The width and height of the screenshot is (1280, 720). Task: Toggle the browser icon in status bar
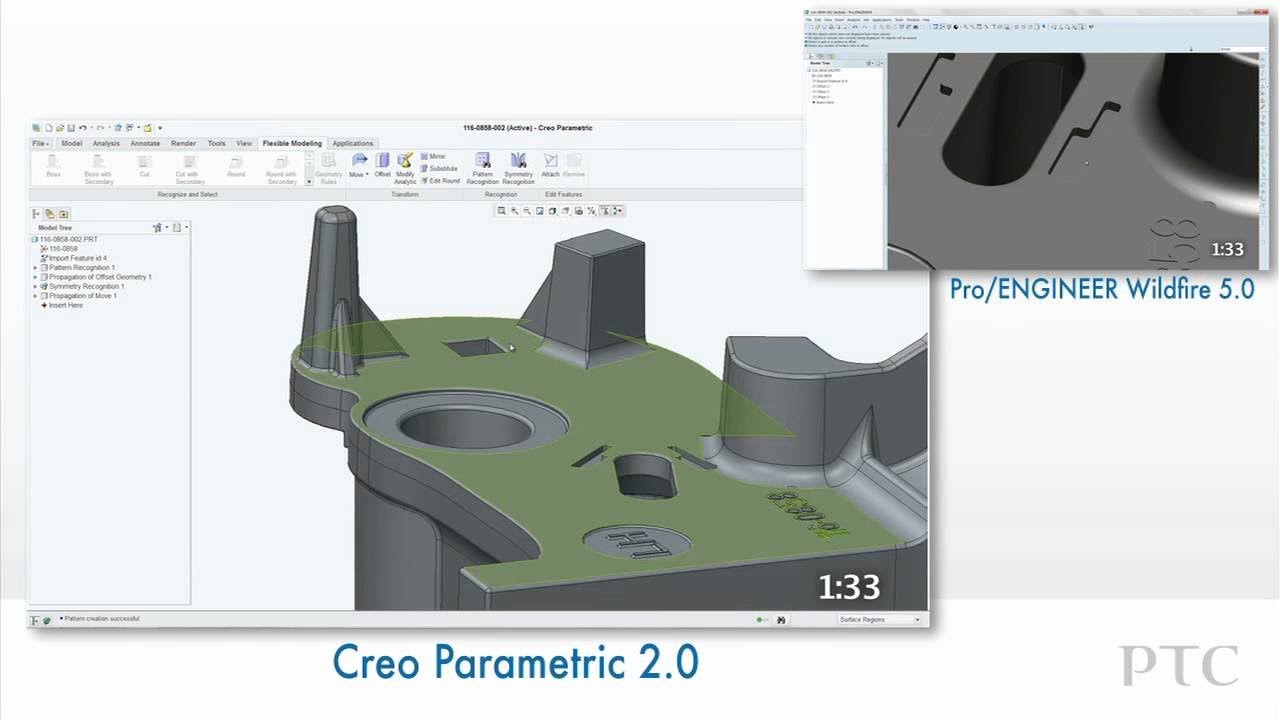(47, 620)
